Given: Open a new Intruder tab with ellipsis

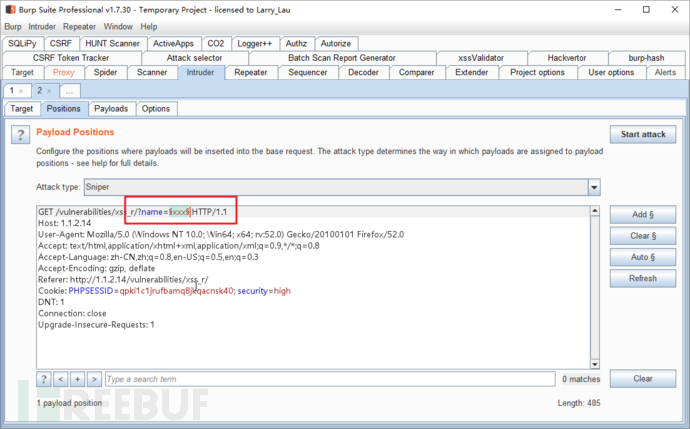Looking at the screenshot, I should 70,91.
